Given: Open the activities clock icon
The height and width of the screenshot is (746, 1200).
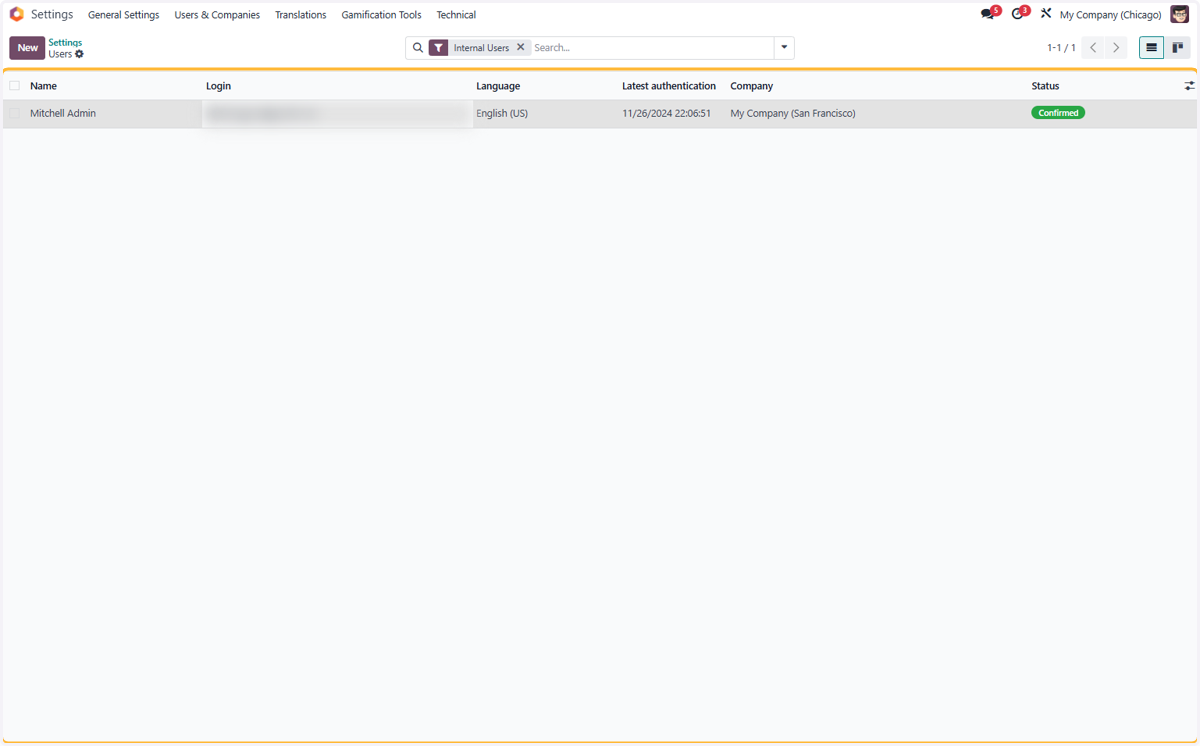Looking at the screenshot, I should click(1019, 14).
